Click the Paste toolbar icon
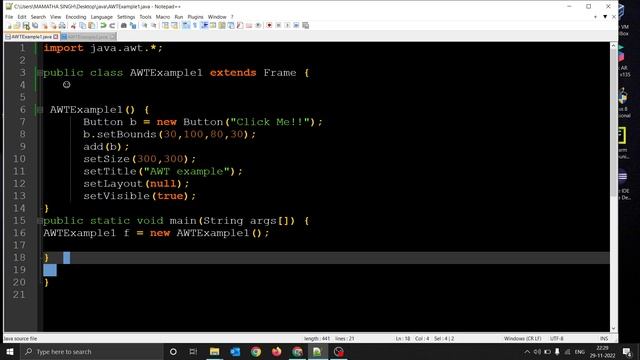This screenshot has width=640, height=360. click(x=92, y=25)
